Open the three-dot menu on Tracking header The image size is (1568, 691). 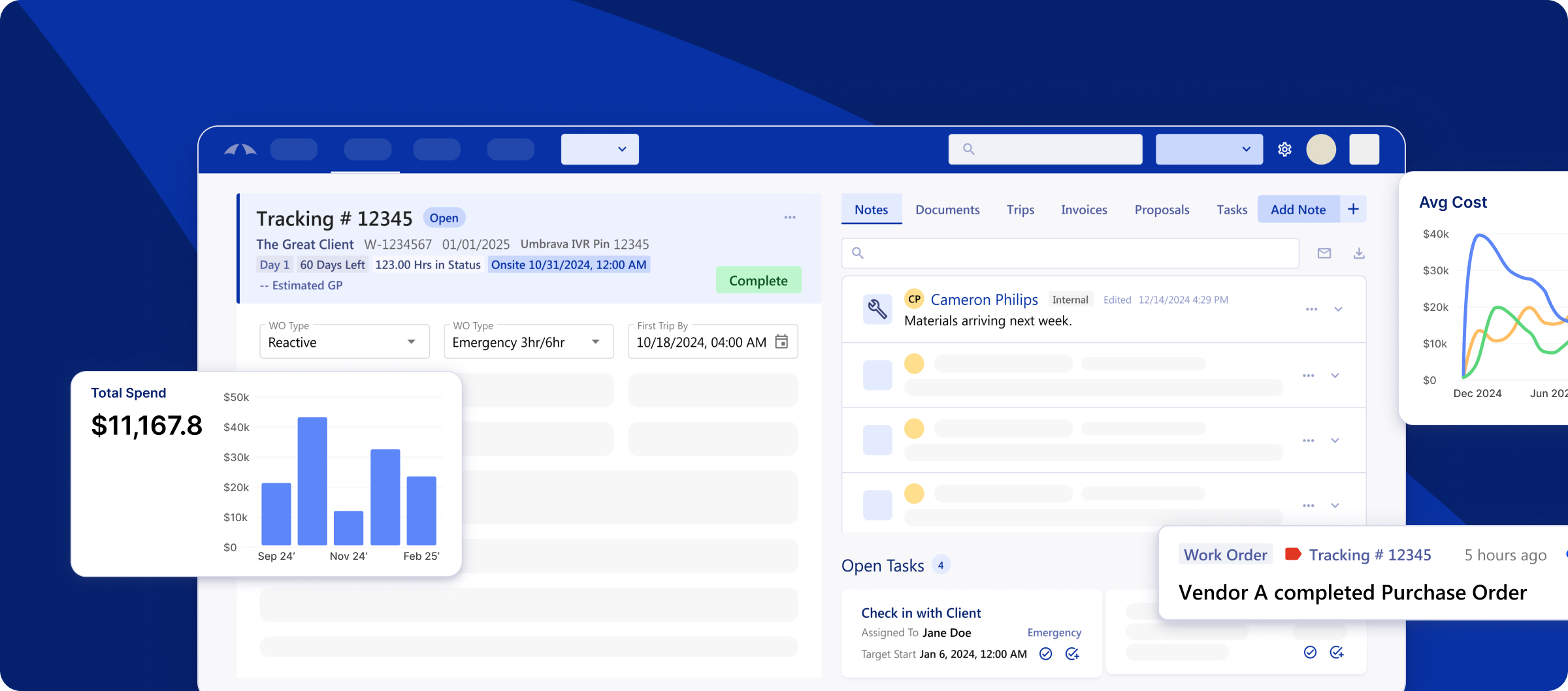point(790,217)
